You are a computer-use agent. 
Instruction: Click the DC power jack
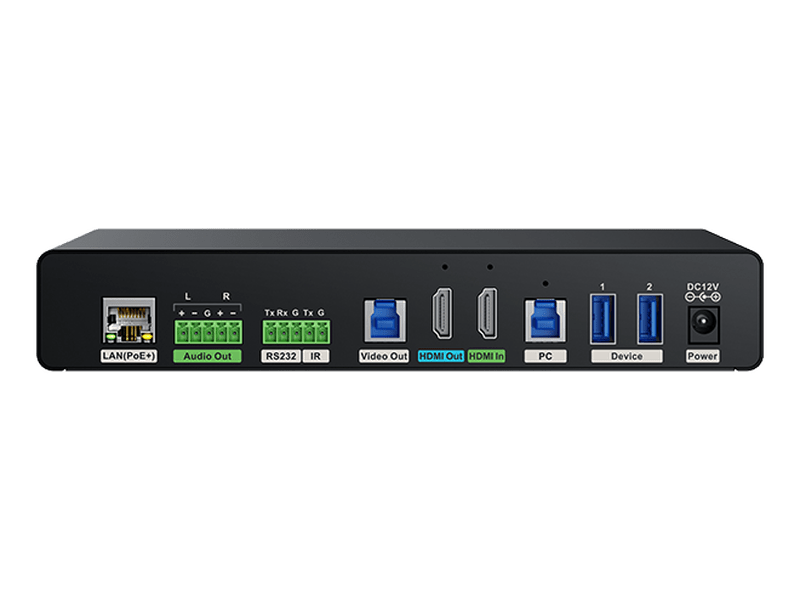(x=704, y=324)
